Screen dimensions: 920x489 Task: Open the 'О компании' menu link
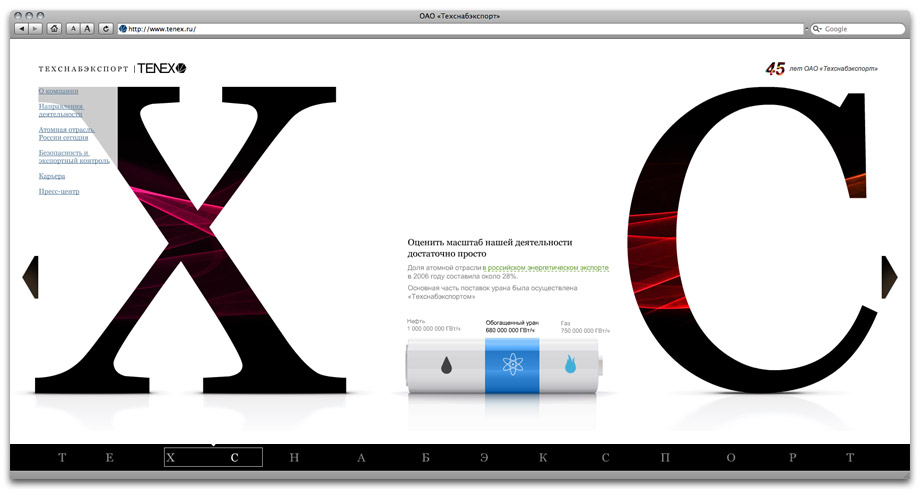click(x=58, y=91)
